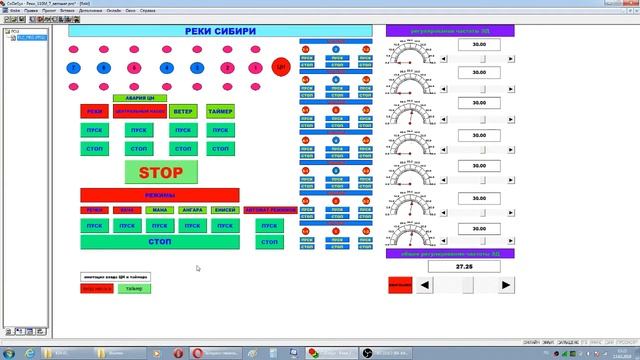This screenshot has height=360, width=640.
Task: Switch to Visualizations tab icon in organizer
Action: (x=30, y=331)
